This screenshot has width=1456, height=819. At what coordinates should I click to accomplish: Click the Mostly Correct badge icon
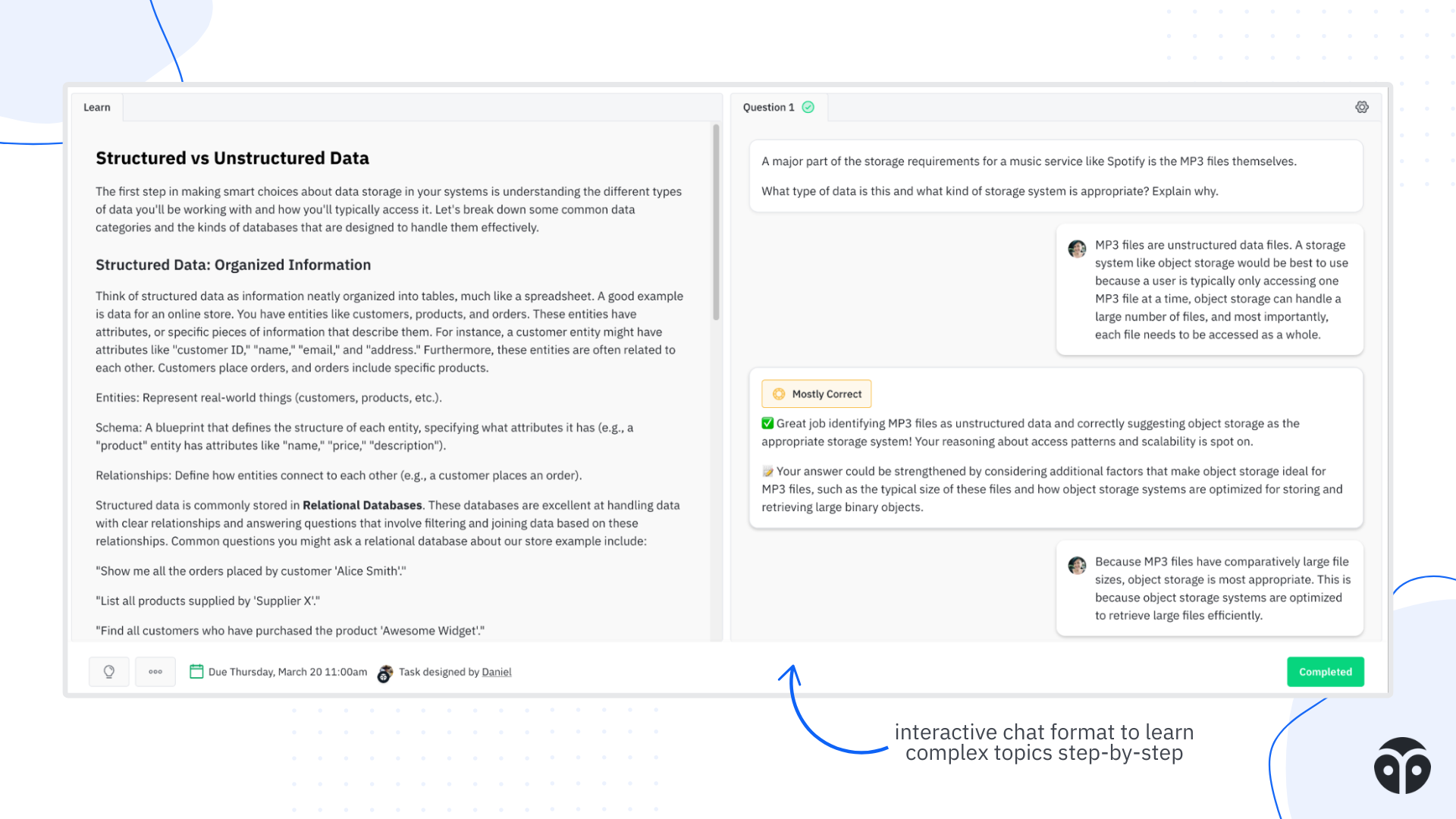(779, 394)
